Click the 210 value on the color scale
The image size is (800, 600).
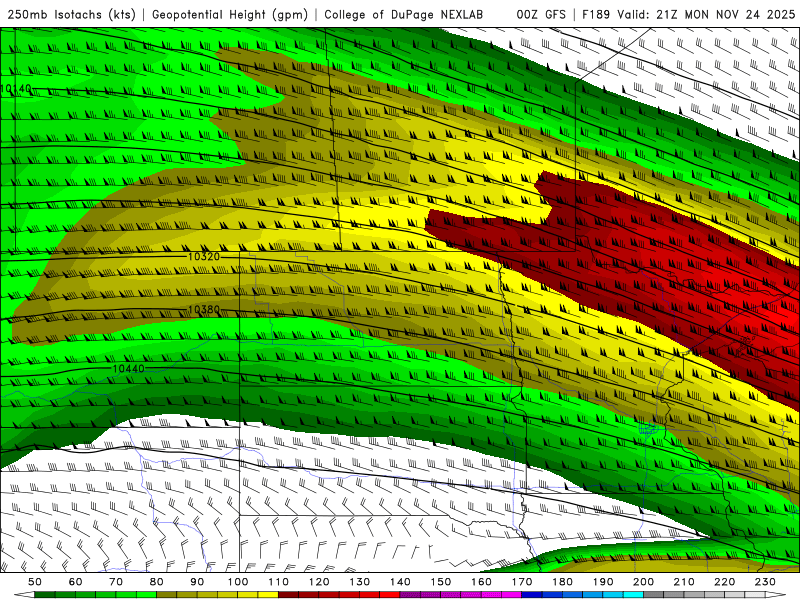[x=684, y=582]
